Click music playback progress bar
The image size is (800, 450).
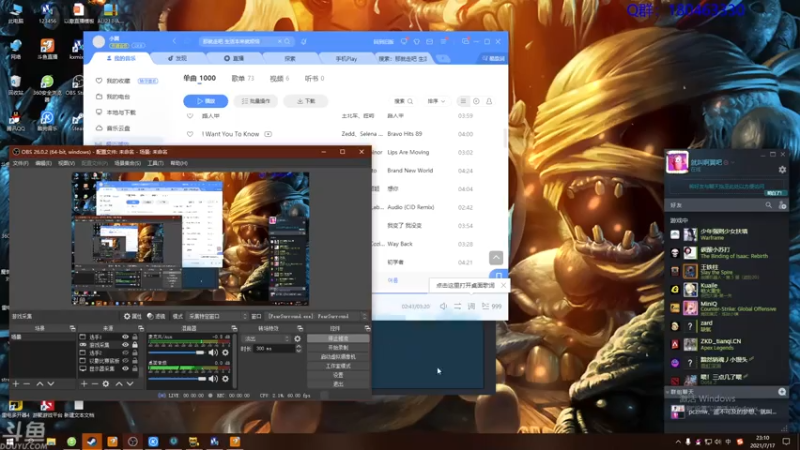pos(440,293)
